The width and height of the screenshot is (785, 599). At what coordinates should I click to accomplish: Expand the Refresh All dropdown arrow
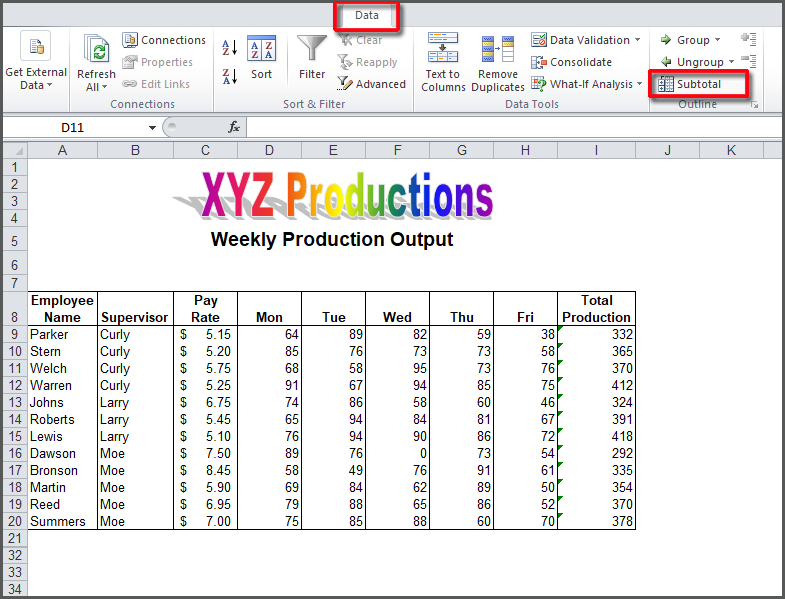104,87
